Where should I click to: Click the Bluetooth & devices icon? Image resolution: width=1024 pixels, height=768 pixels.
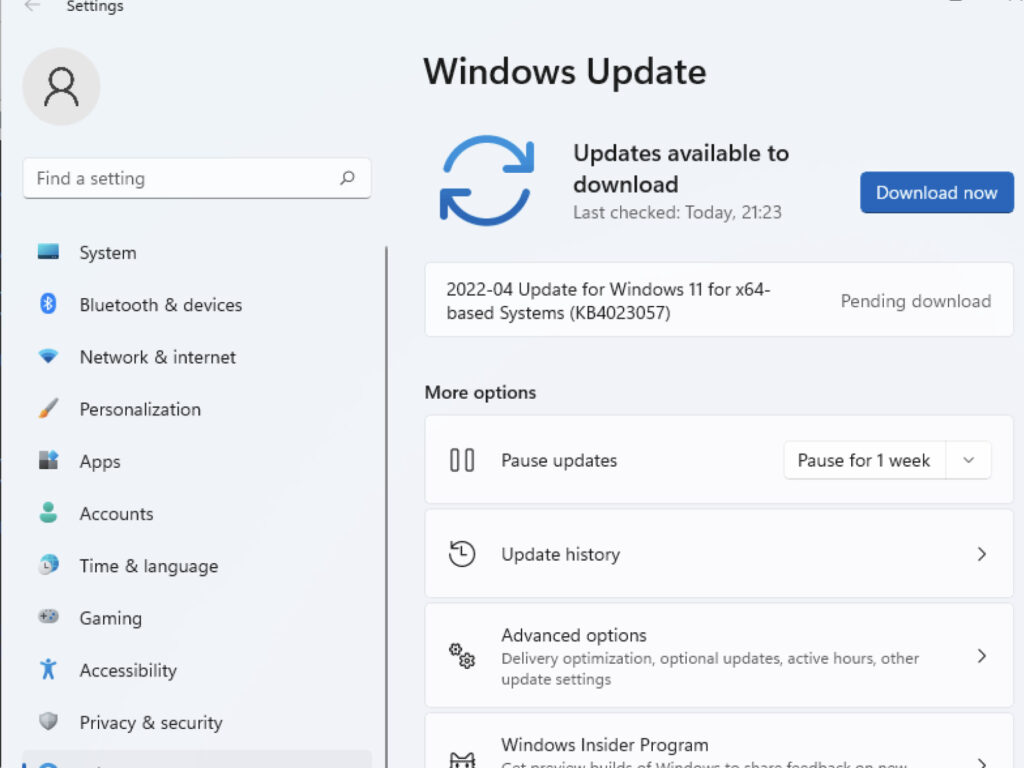coord(48,304)
